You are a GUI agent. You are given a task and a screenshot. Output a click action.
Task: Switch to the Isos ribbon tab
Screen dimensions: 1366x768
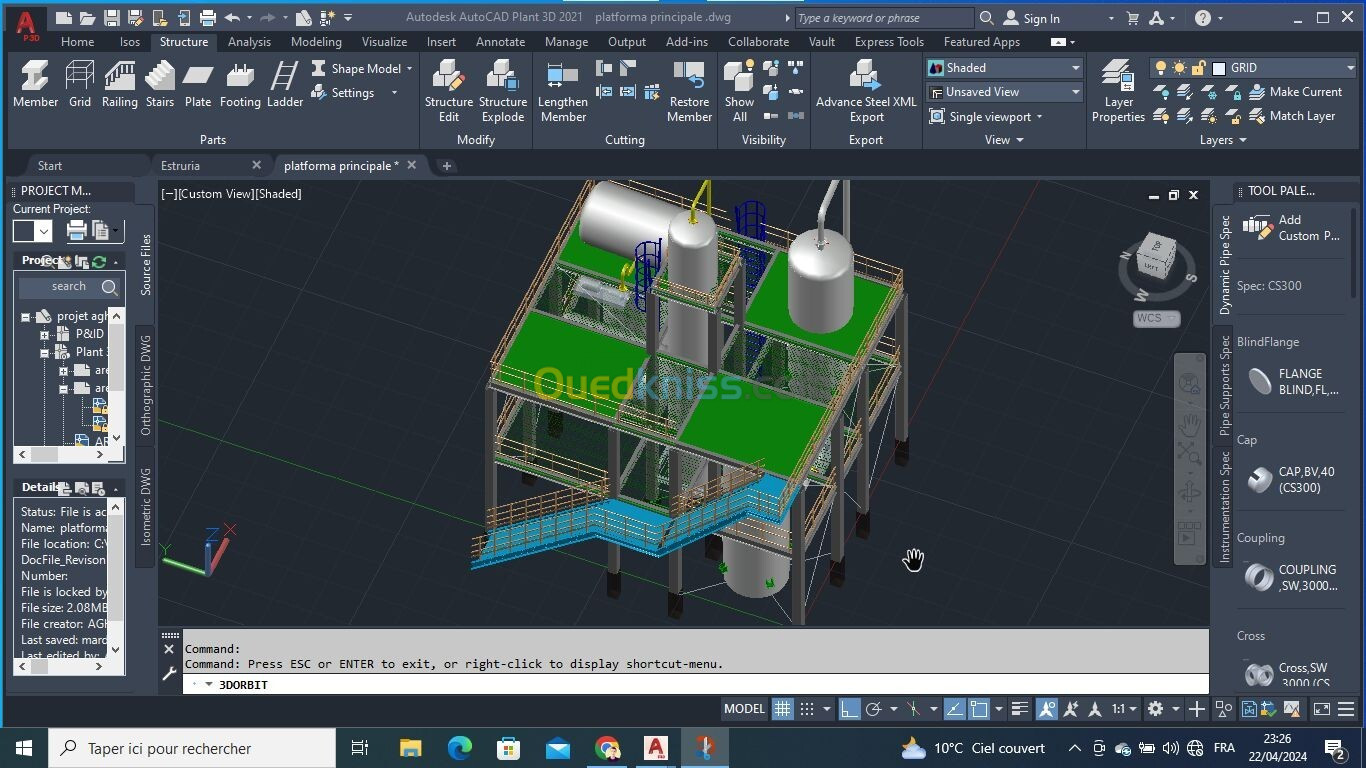click(x=130, y=42)
